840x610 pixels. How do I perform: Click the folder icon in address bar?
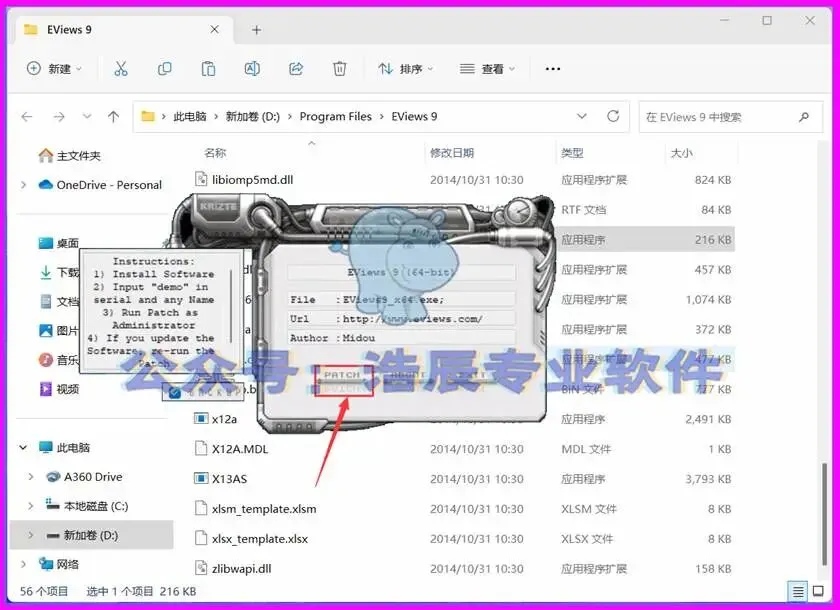pos(148,116)
